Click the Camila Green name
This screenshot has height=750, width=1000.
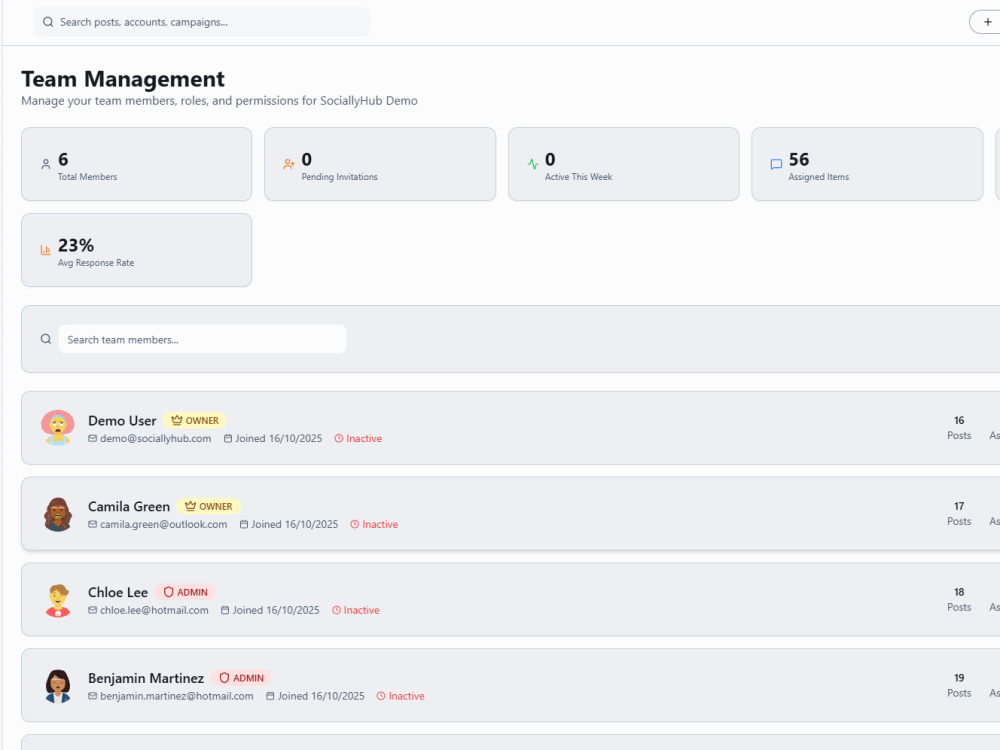click(129, 507)
